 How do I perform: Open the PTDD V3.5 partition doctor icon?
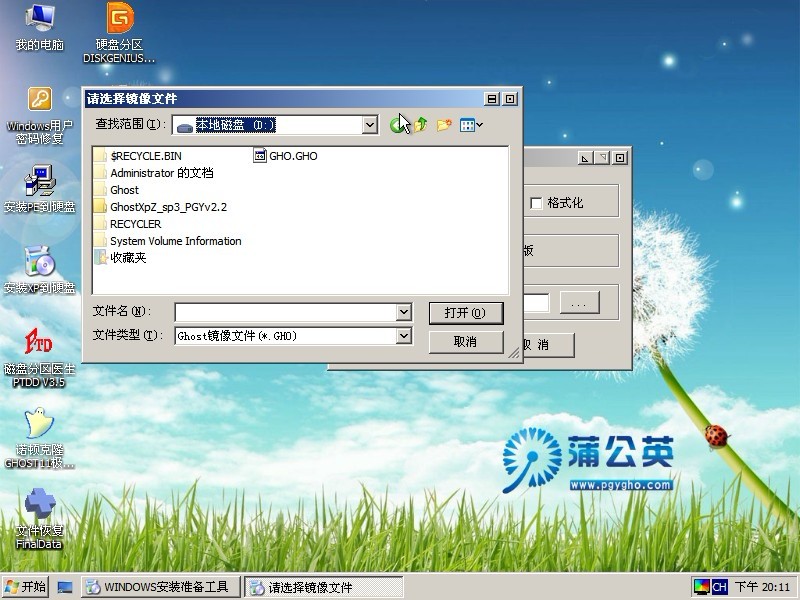pyautogui.click(x=40, y=357)
